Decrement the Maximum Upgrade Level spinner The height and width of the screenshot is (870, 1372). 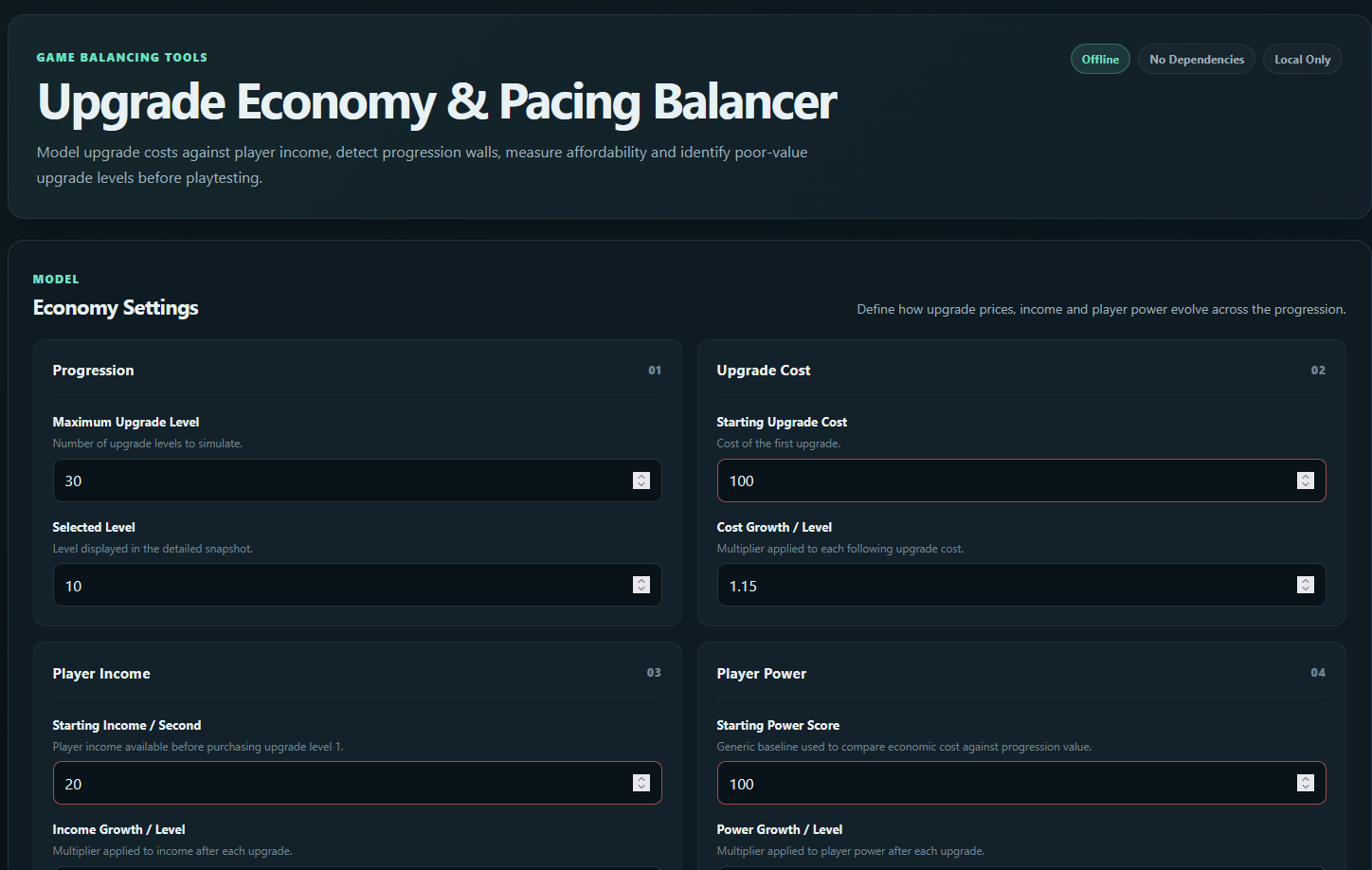click(x=641, y=485)
